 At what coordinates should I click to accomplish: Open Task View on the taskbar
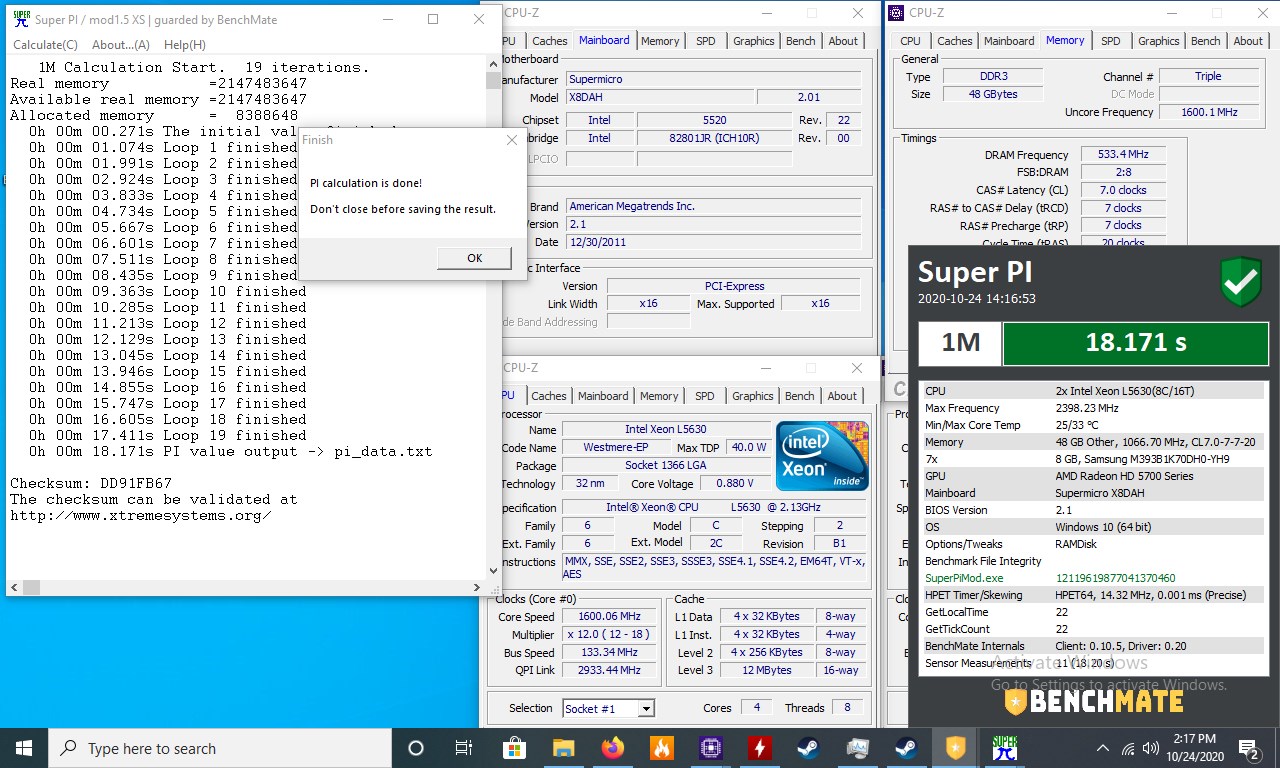click(x=464, y=748)
